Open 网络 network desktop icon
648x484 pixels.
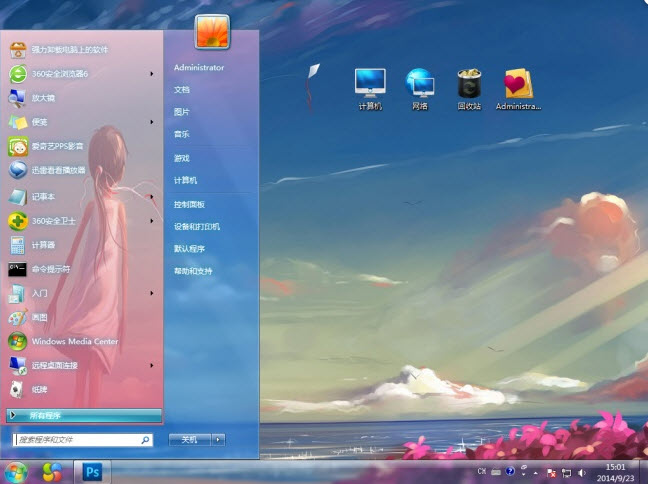tap(419, 89)
